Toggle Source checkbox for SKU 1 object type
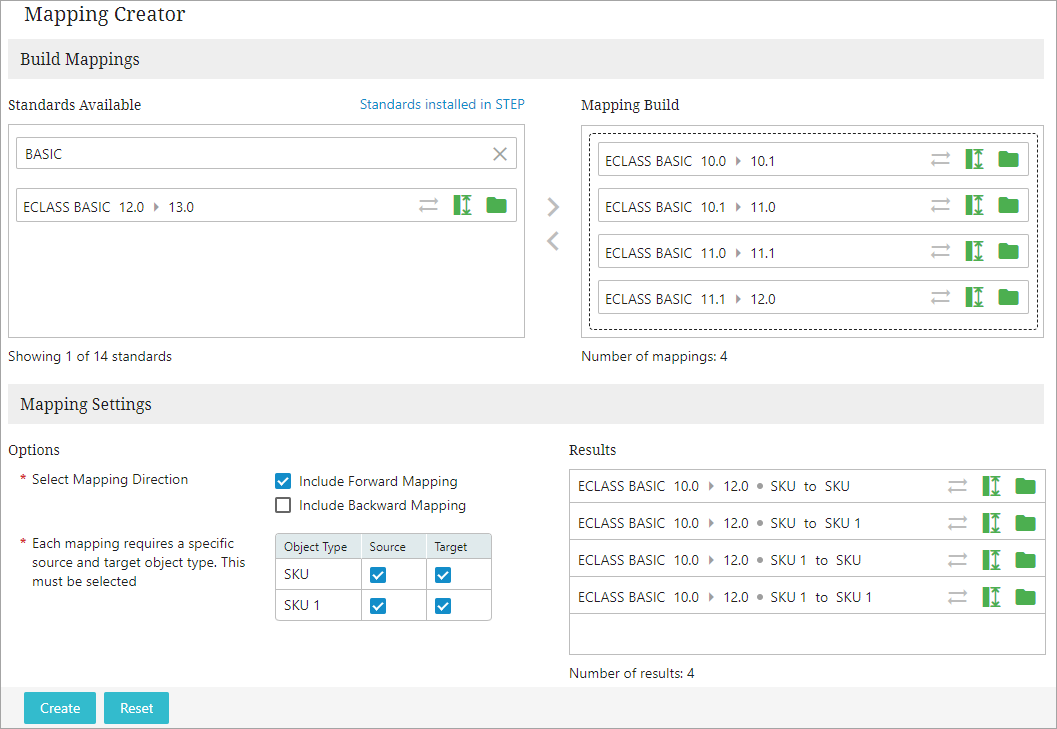The image size is (1057, 729). click(x=378, y=606)
